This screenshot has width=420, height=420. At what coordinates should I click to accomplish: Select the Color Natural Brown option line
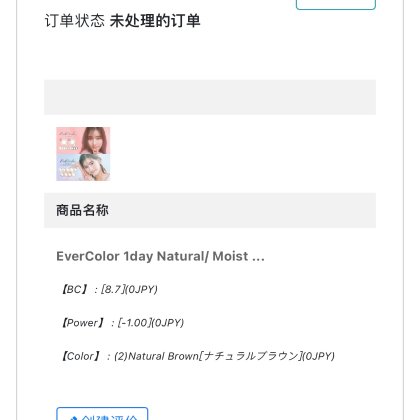(x=197, y=356)
